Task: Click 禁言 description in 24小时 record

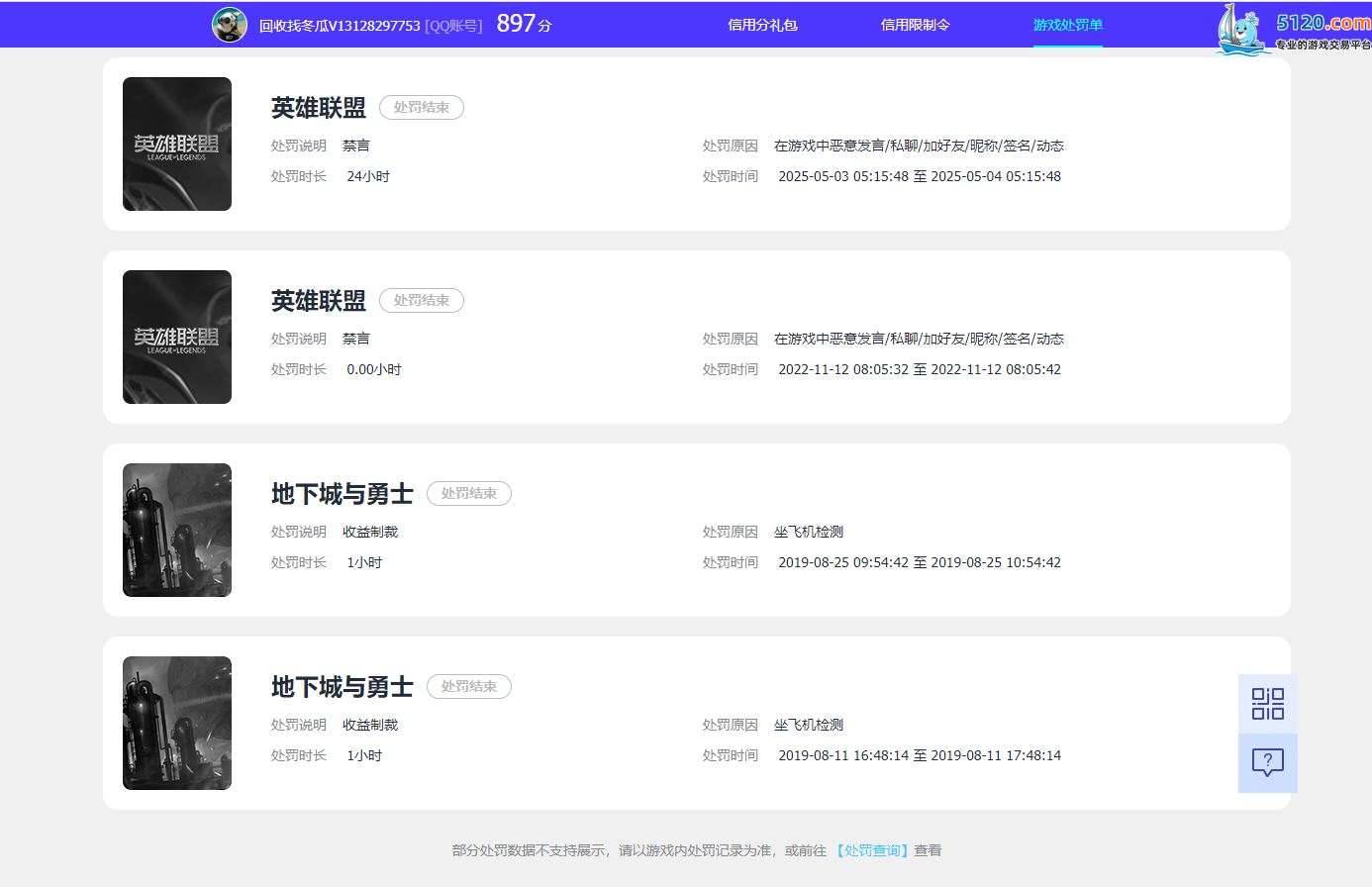Action: pyautogui.click(x=356, y=146)
